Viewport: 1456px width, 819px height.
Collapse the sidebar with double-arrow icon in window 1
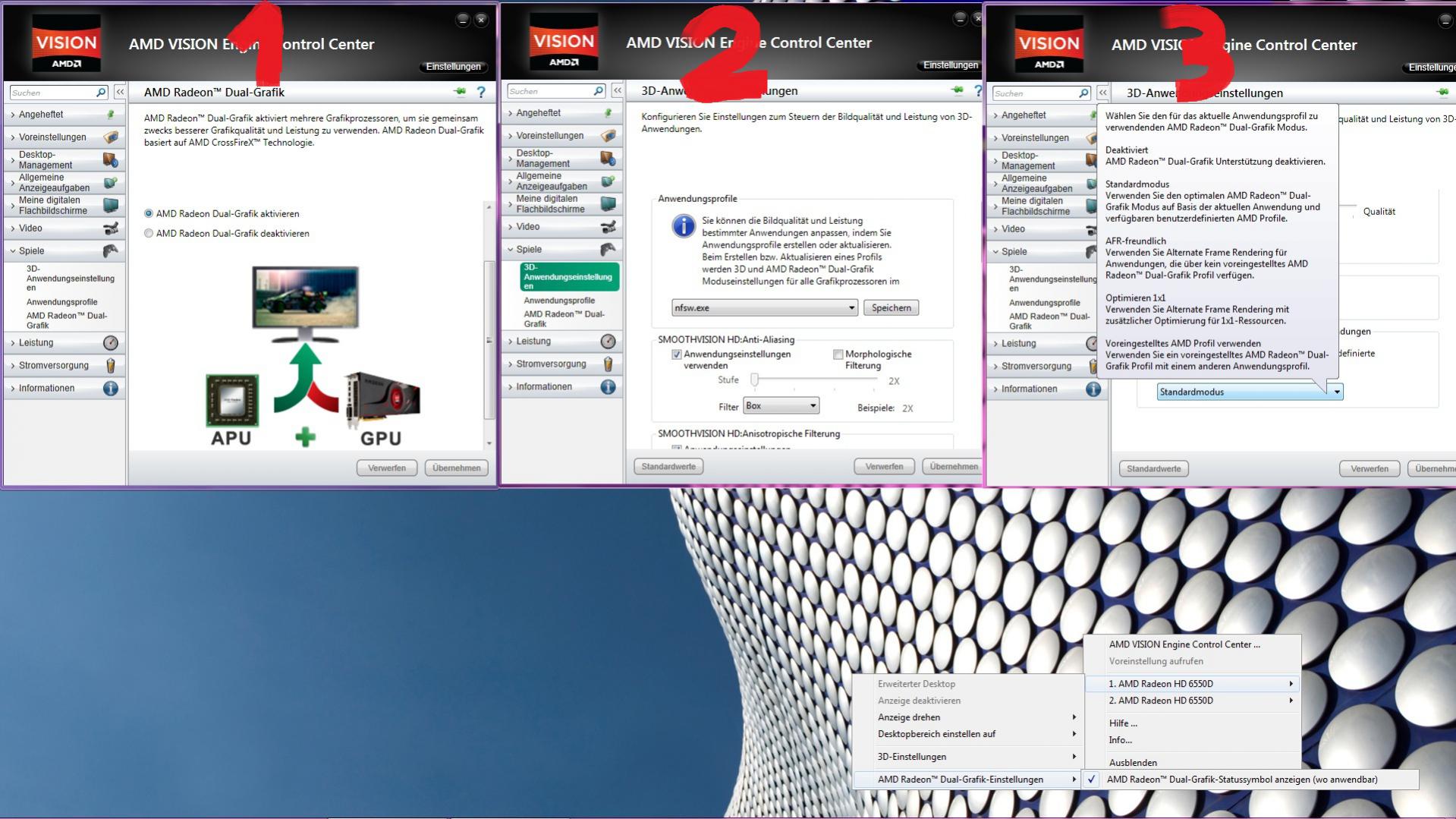[120, 92]
